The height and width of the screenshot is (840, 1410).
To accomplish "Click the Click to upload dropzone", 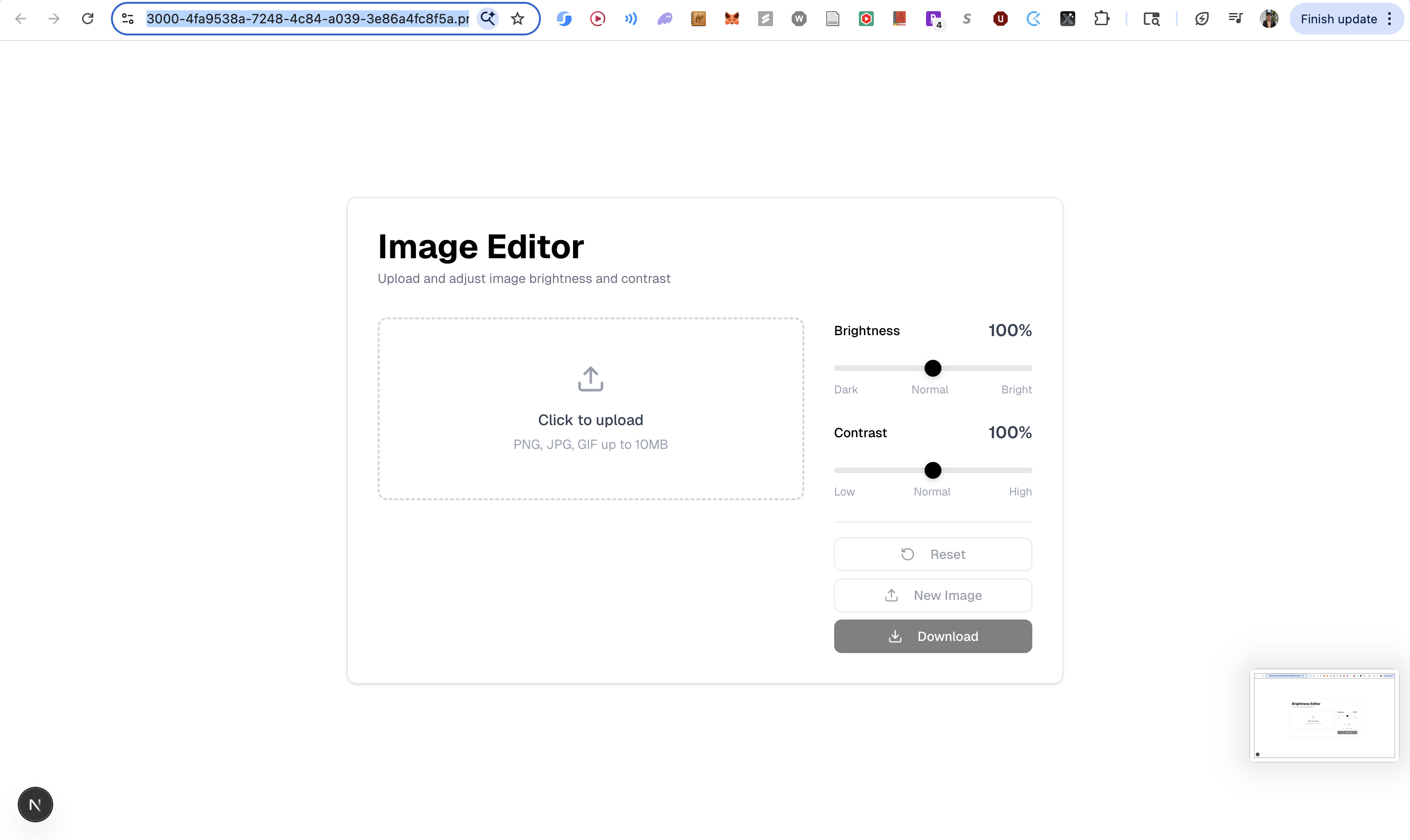I will pos(590,420).
